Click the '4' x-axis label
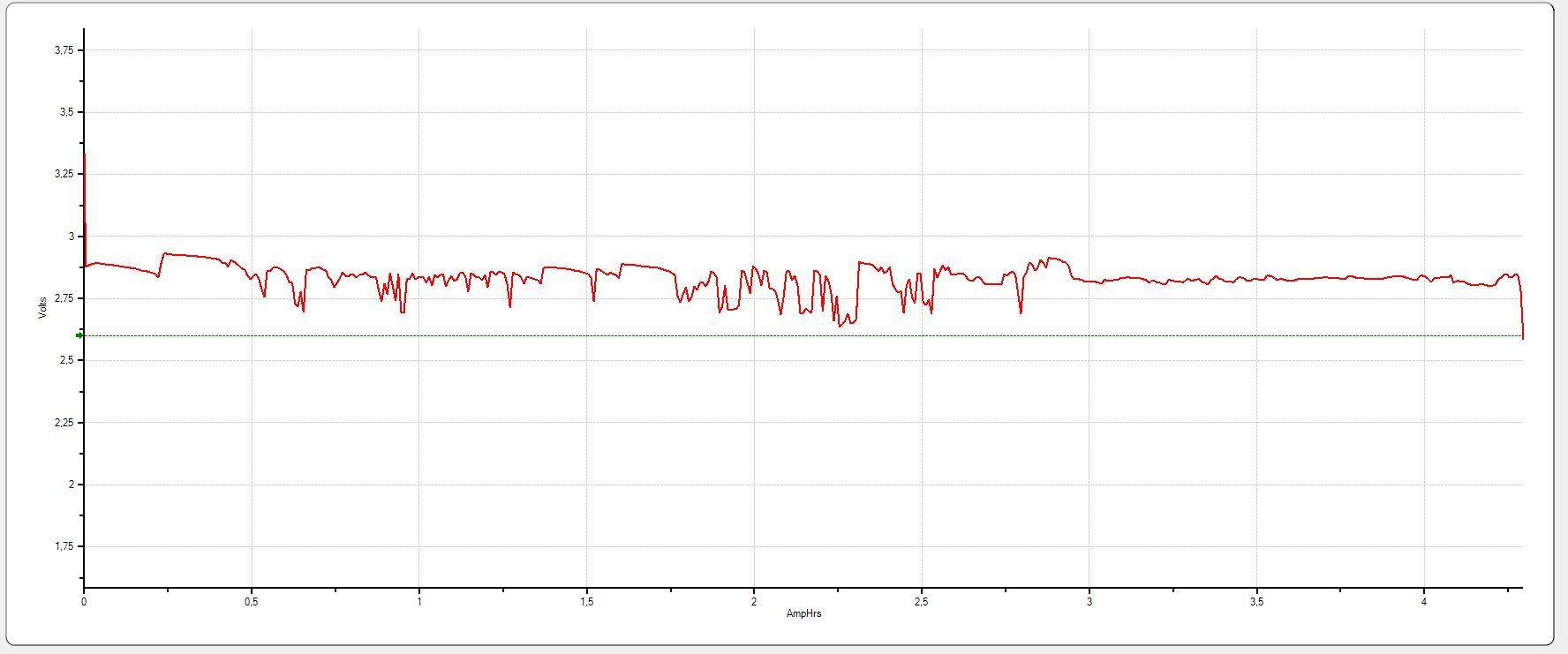The image size is (1568, 654). 1424,602
